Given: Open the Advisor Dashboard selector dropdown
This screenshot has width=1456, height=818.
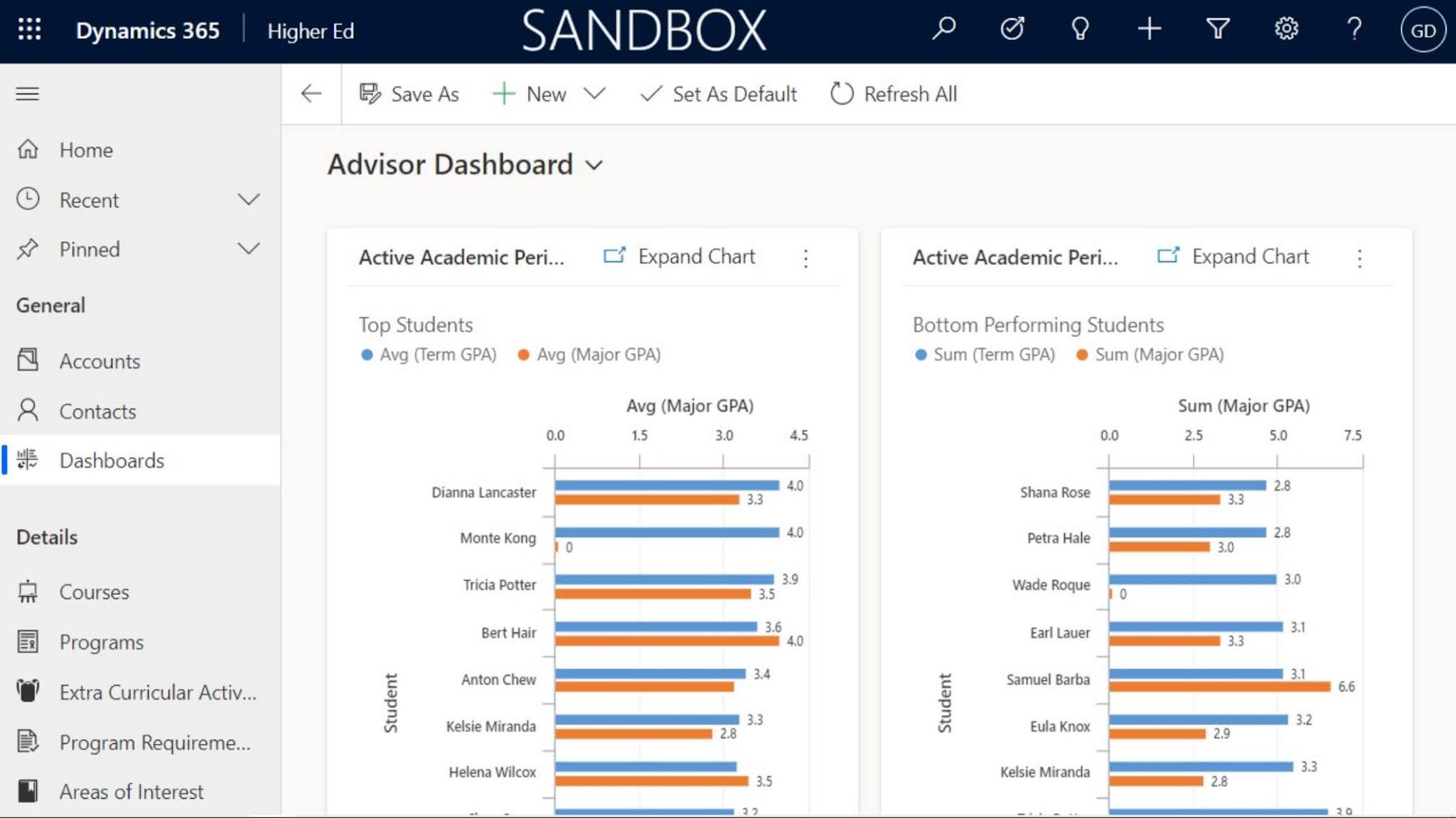Looking at the screenshot, I should click(x=594, y=166).
